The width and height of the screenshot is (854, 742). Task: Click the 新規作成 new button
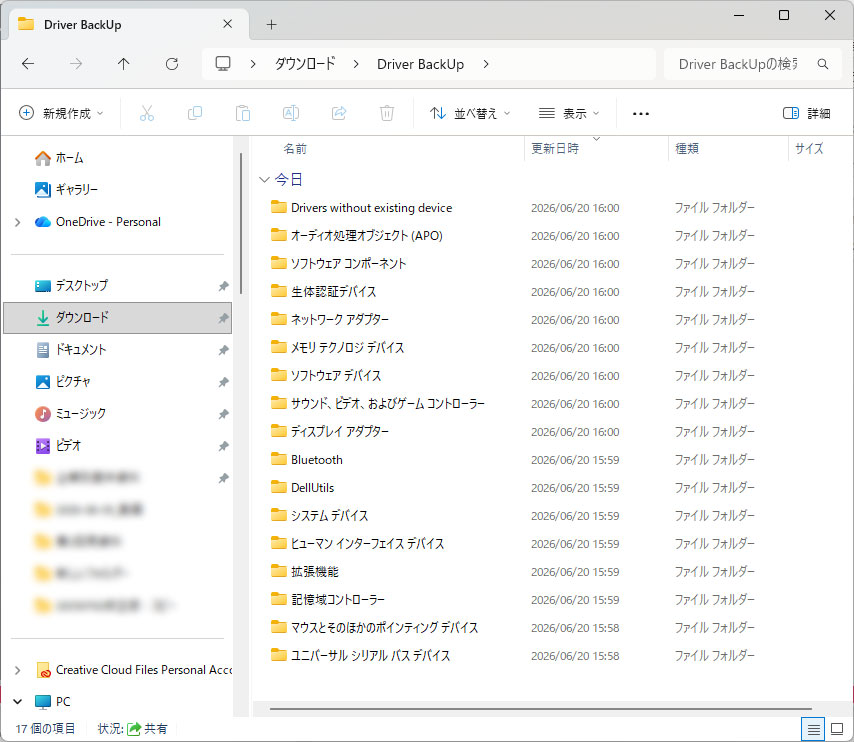(61, 113)
